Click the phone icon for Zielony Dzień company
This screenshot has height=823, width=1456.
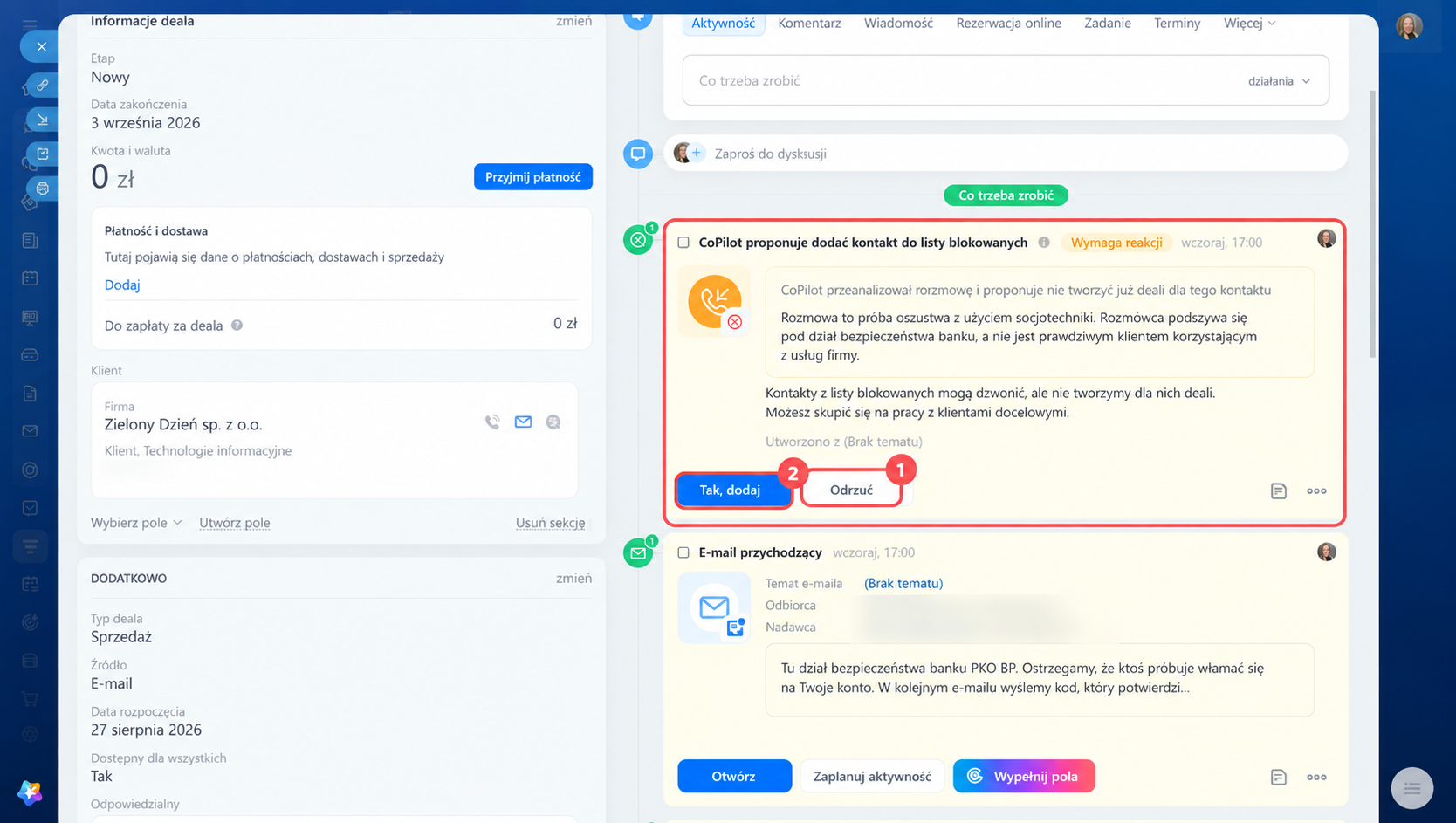pyautogui.click(x=492, y=422)
